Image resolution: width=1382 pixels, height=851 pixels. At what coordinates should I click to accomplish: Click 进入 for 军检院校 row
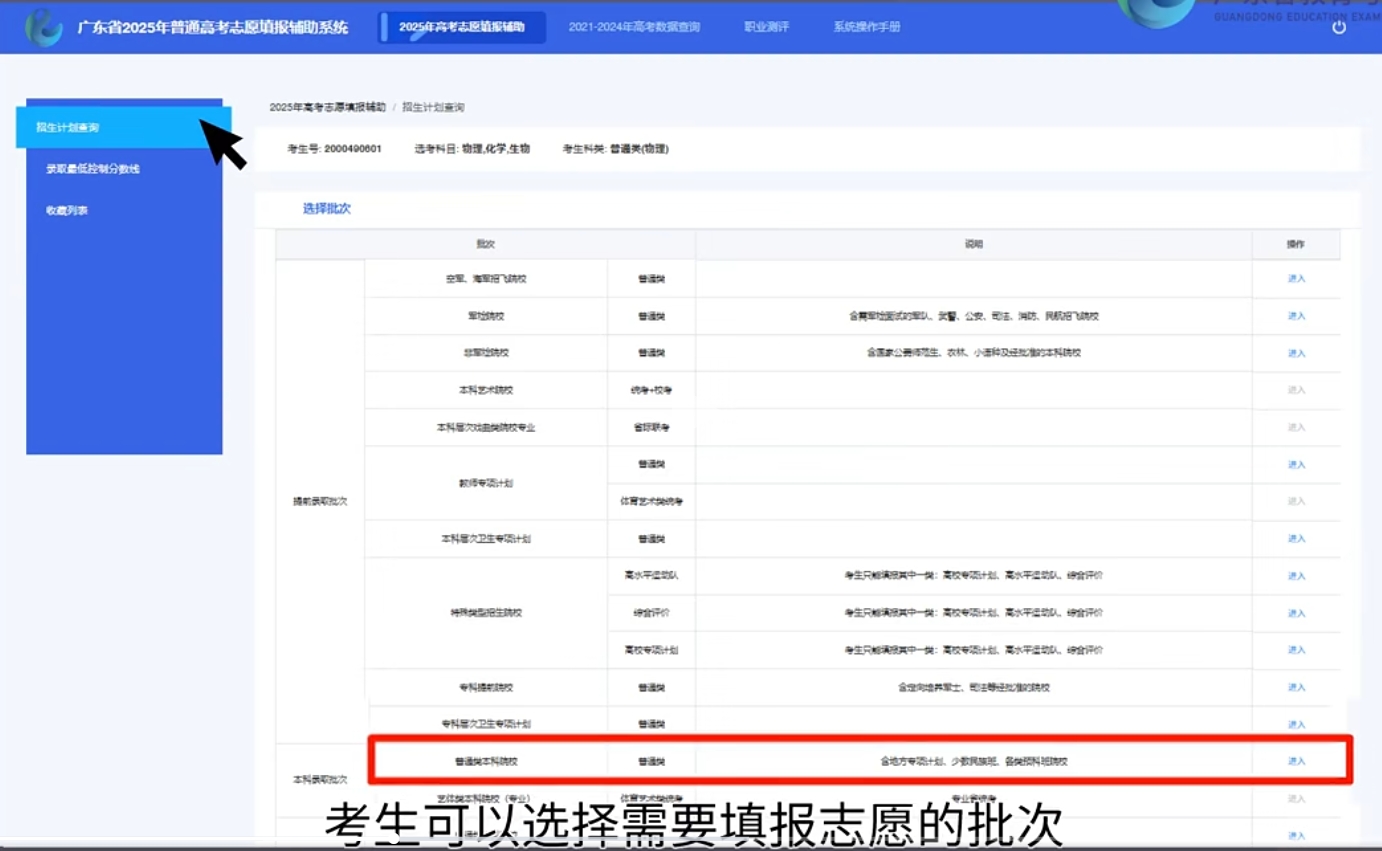pyautogui.click(x=1296, y=316)
